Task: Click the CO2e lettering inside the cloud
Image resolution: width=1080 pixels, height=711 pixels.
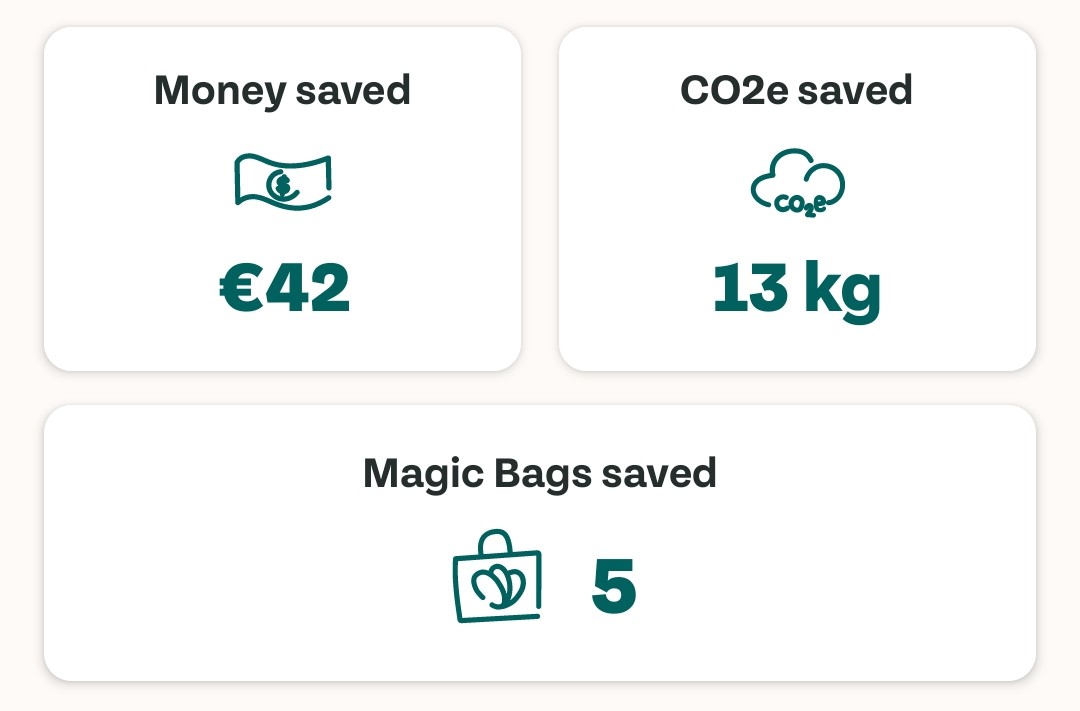Action: click(x=800, y=203)
